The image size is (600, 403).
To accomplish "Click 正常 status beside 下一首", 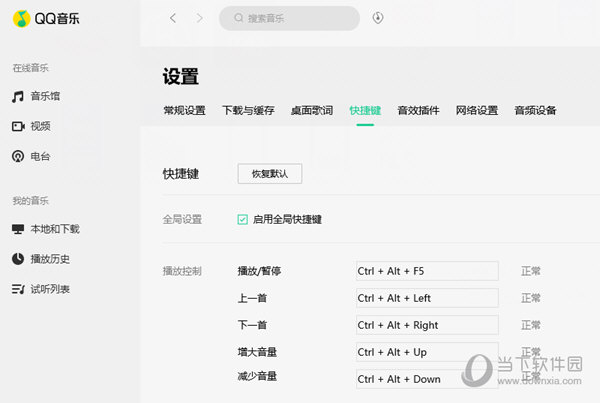I will (x=531, y=325).
